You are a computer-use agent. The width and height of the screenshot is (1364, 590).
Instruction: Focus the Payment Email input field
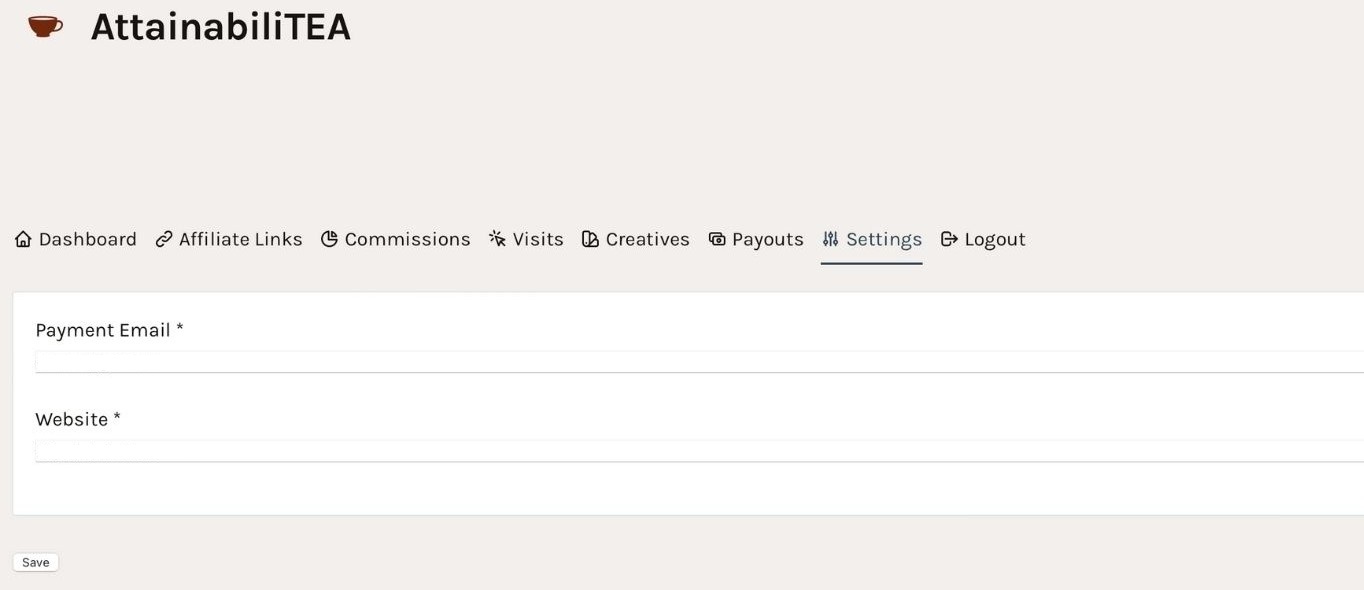coord(698,362)
